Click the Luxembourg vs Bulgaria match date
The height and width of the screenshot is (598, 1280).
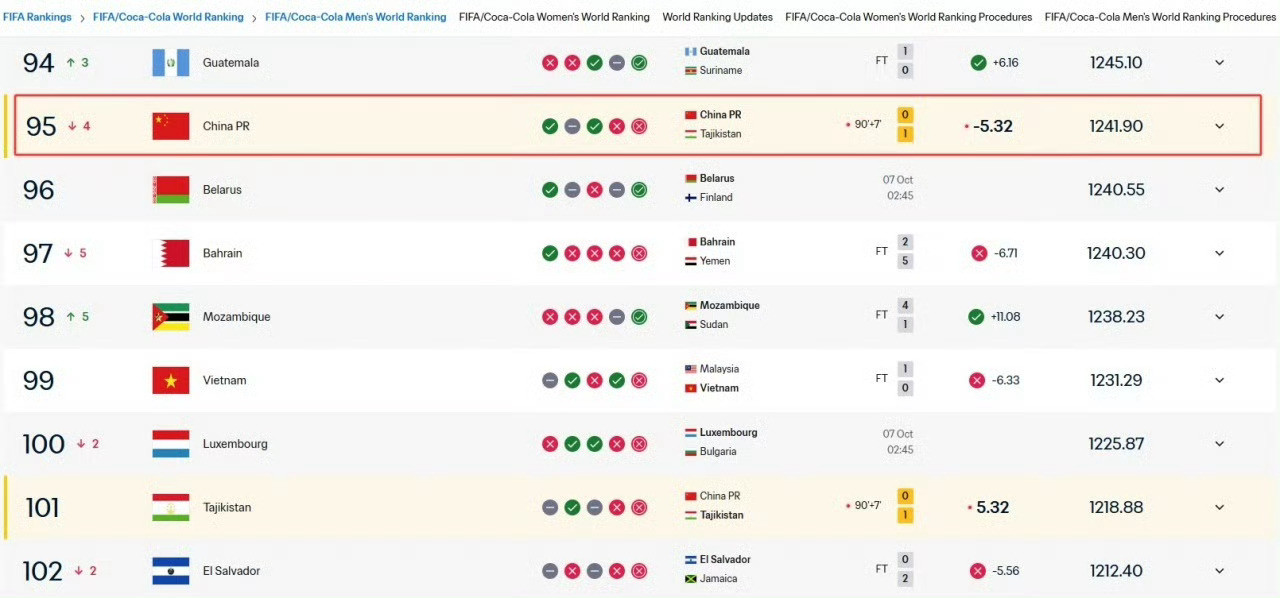(x=898, y=442)
